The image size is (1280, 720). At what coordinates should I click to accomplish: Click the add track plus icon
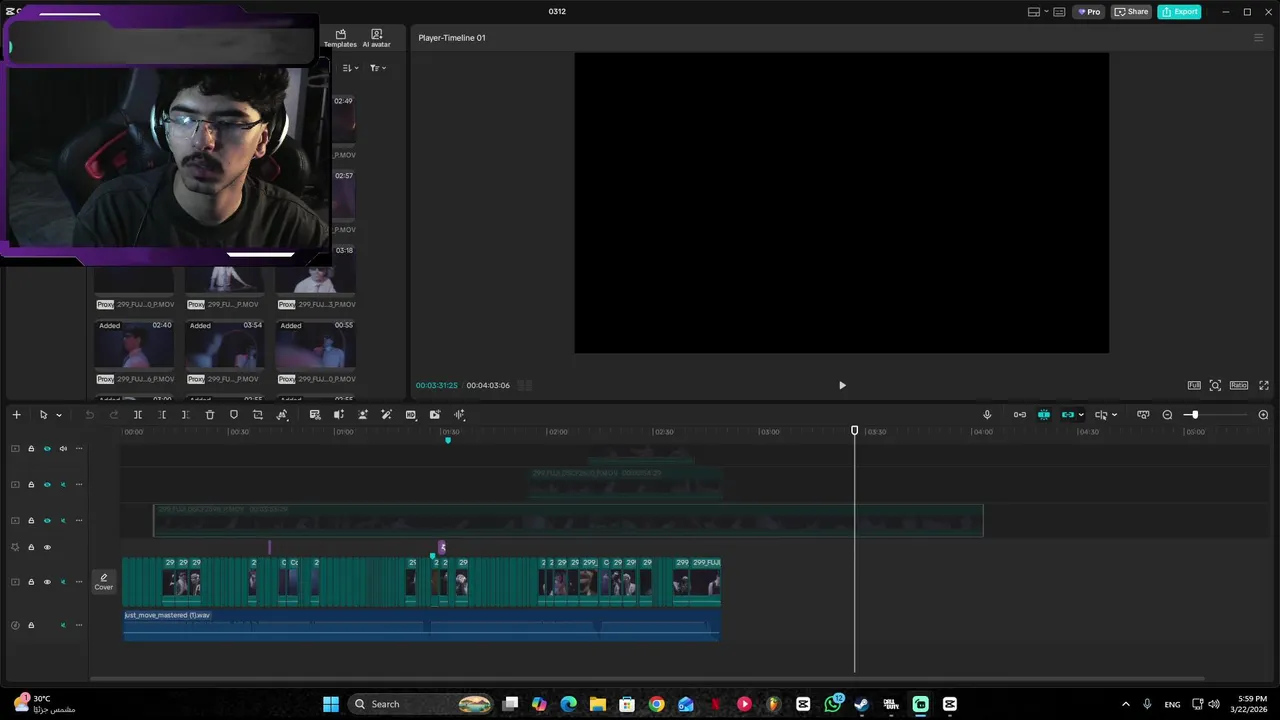16,415
